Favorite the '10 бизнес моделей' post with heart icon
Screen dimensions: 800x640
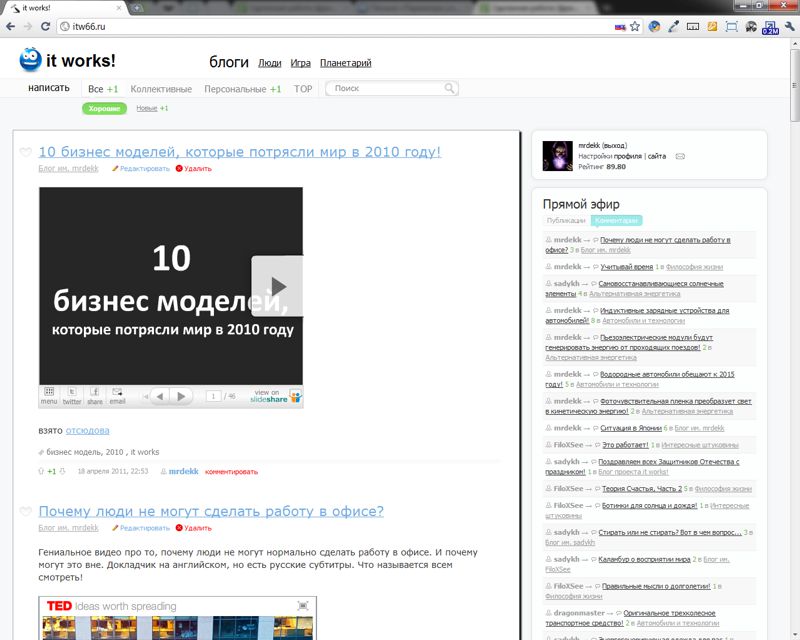pyautogui.click(x=25, y=153)
